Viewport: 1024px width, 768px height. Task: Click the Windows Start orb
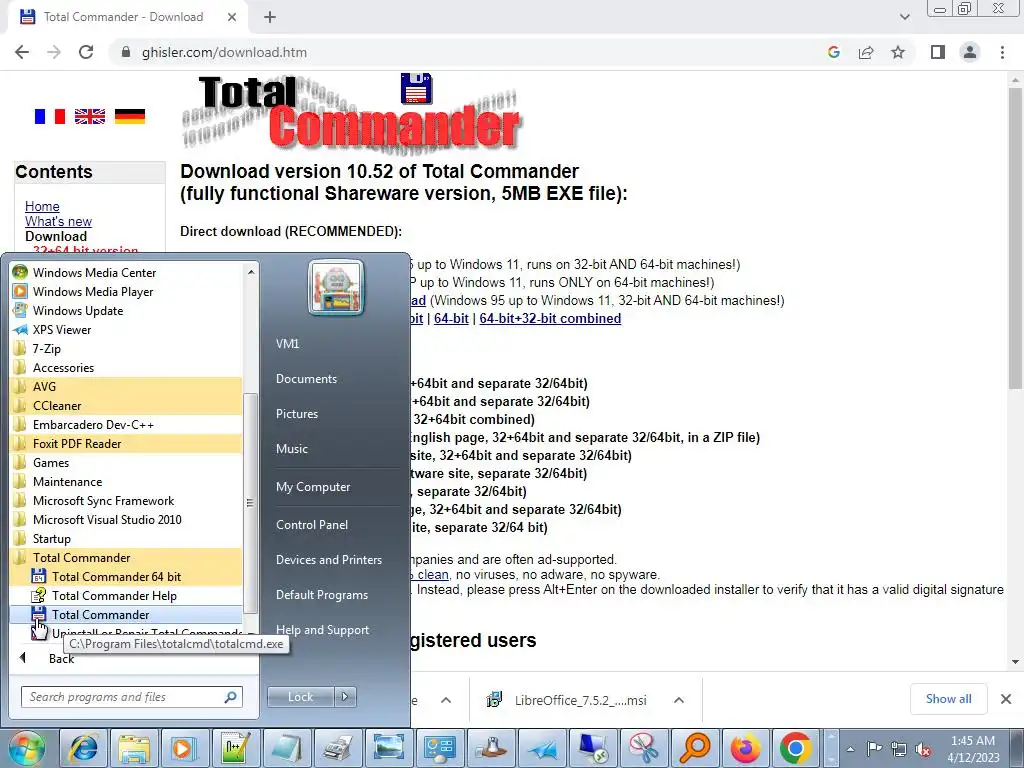point(26,748)
